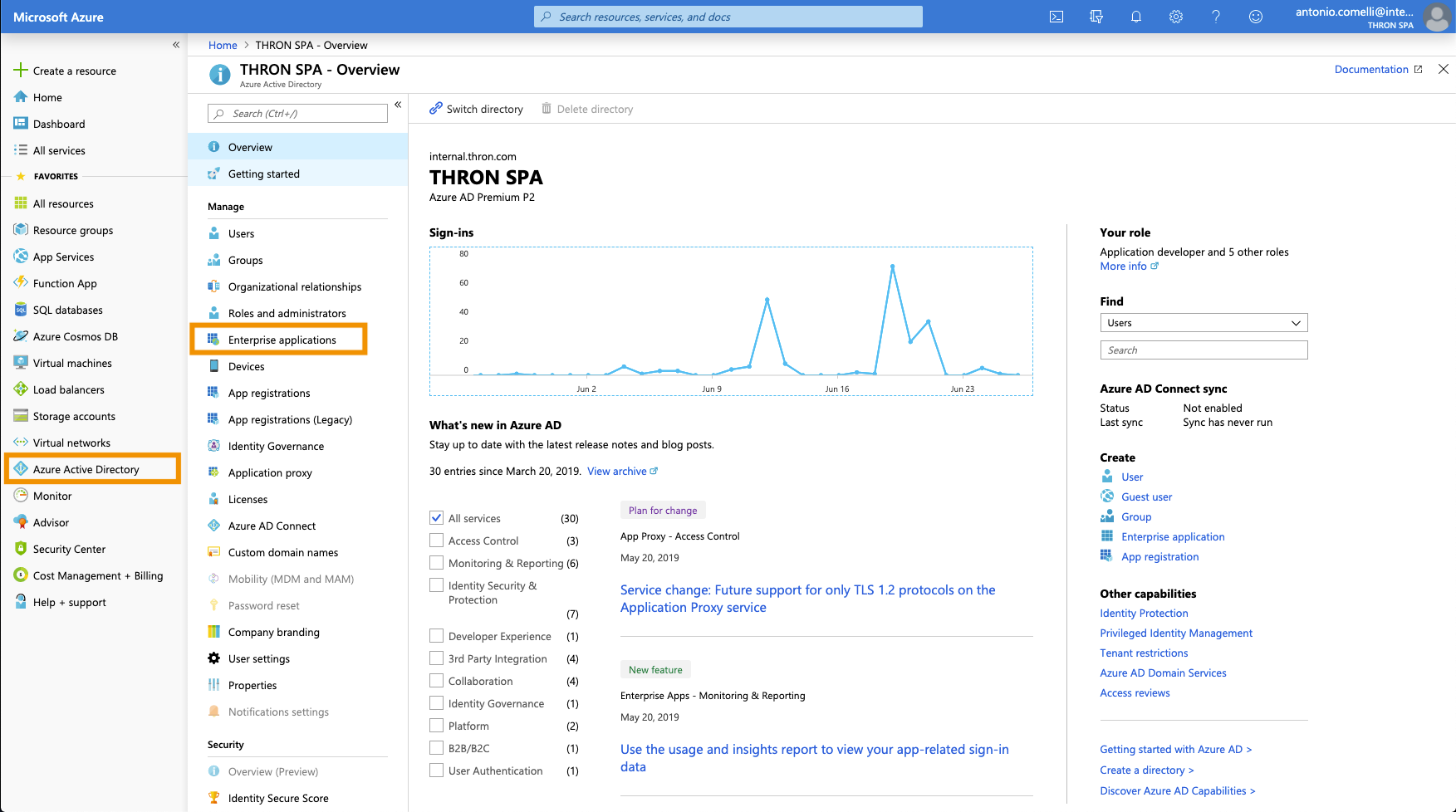
Task: Click the Create a resource plus icon
Action: [21, 71]
